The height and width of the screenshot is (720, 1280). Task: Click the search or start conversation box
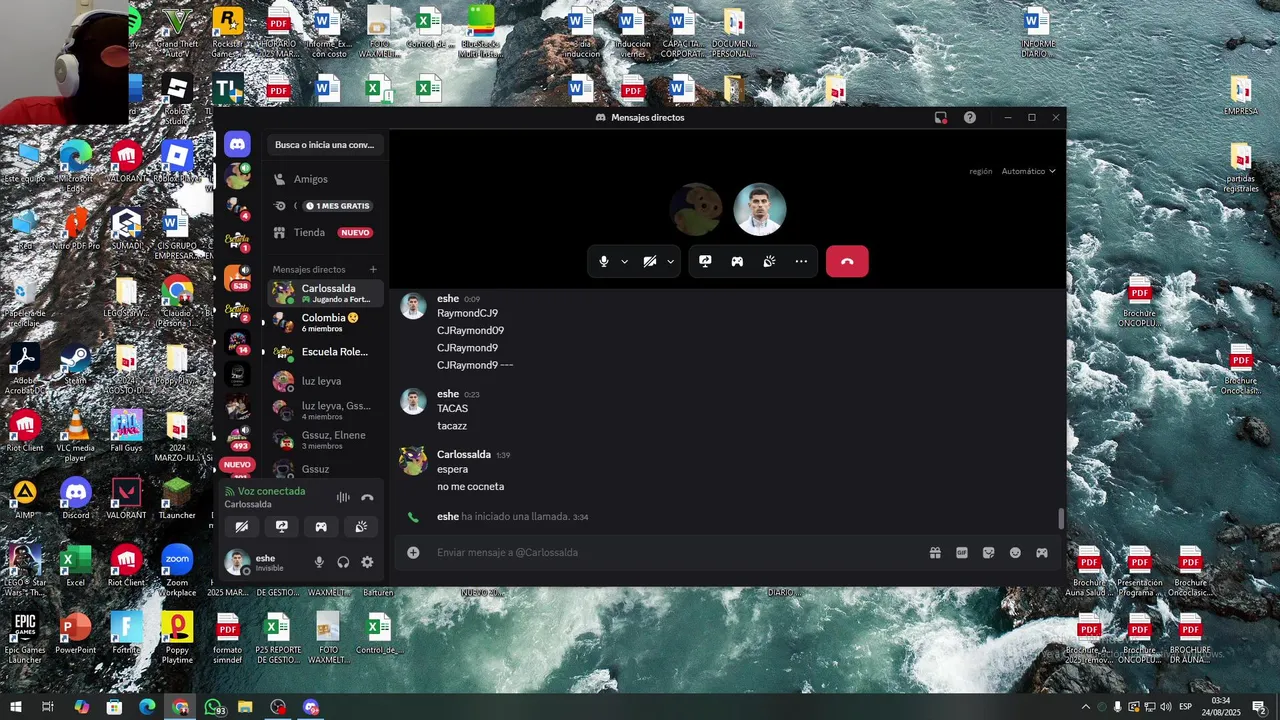click(325, 145)
